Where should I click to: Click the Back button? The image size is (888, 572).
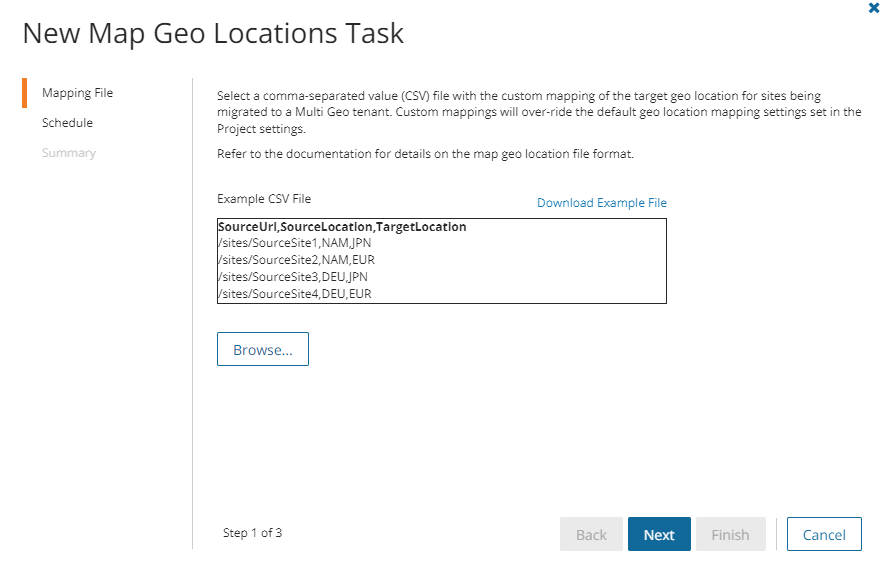click(591, 535)
